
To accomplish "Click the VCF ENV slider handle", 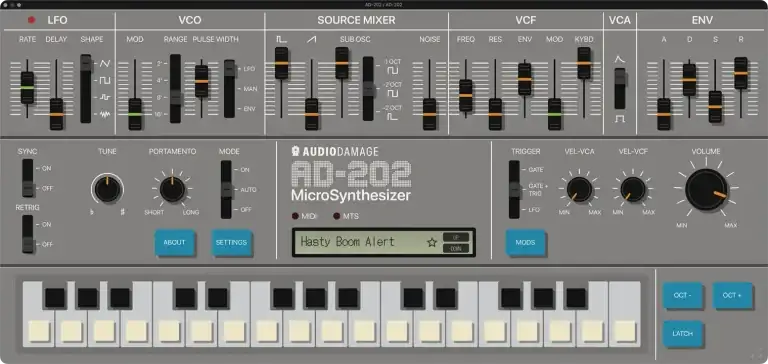I will click(x=525, y=79).
